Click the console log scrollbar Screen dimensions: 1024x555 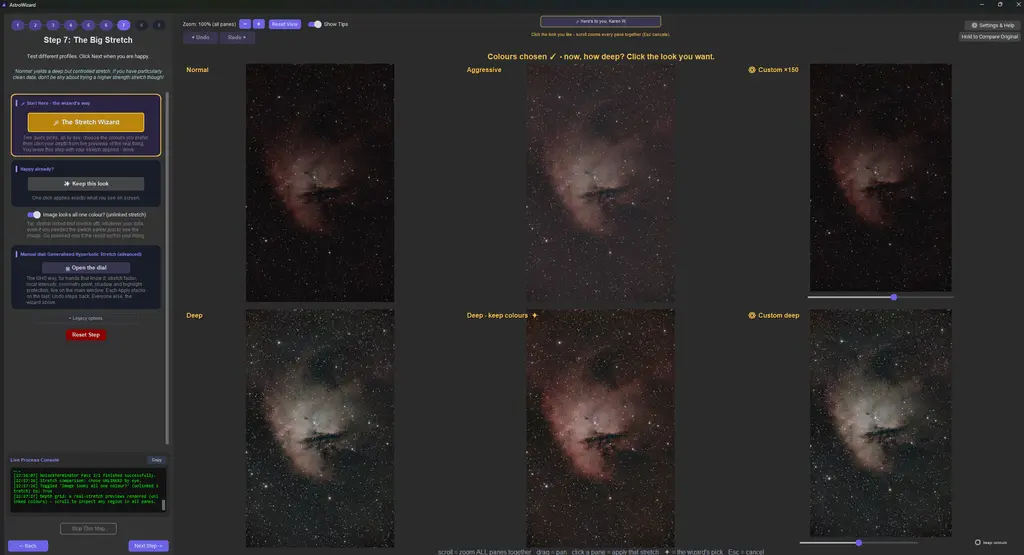click(163, 505)
